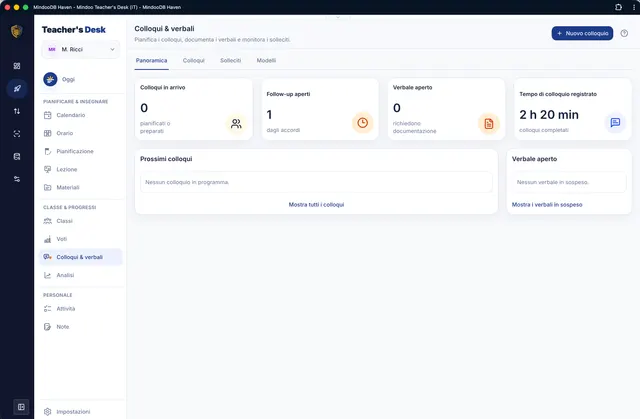Image resolution: width=640 pixels, height=419 pixels.
Task: Click the Lezione presentation icon
Action: pyautogui.click(x=48, y=169)
